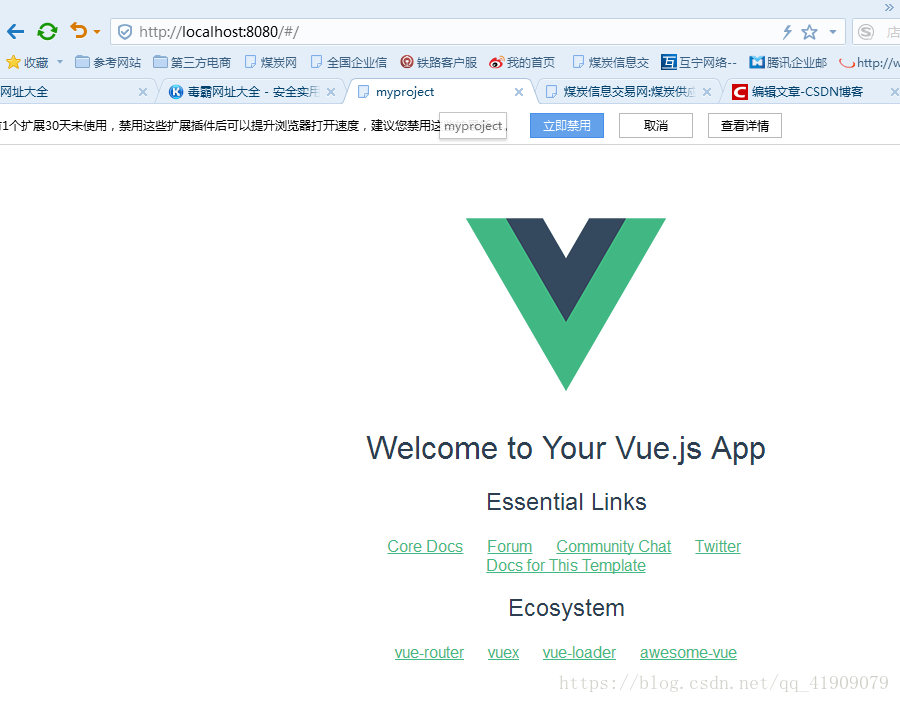Close the myproject tab
The width and height of the screenshot is (900, 703).
click(519, 92)
